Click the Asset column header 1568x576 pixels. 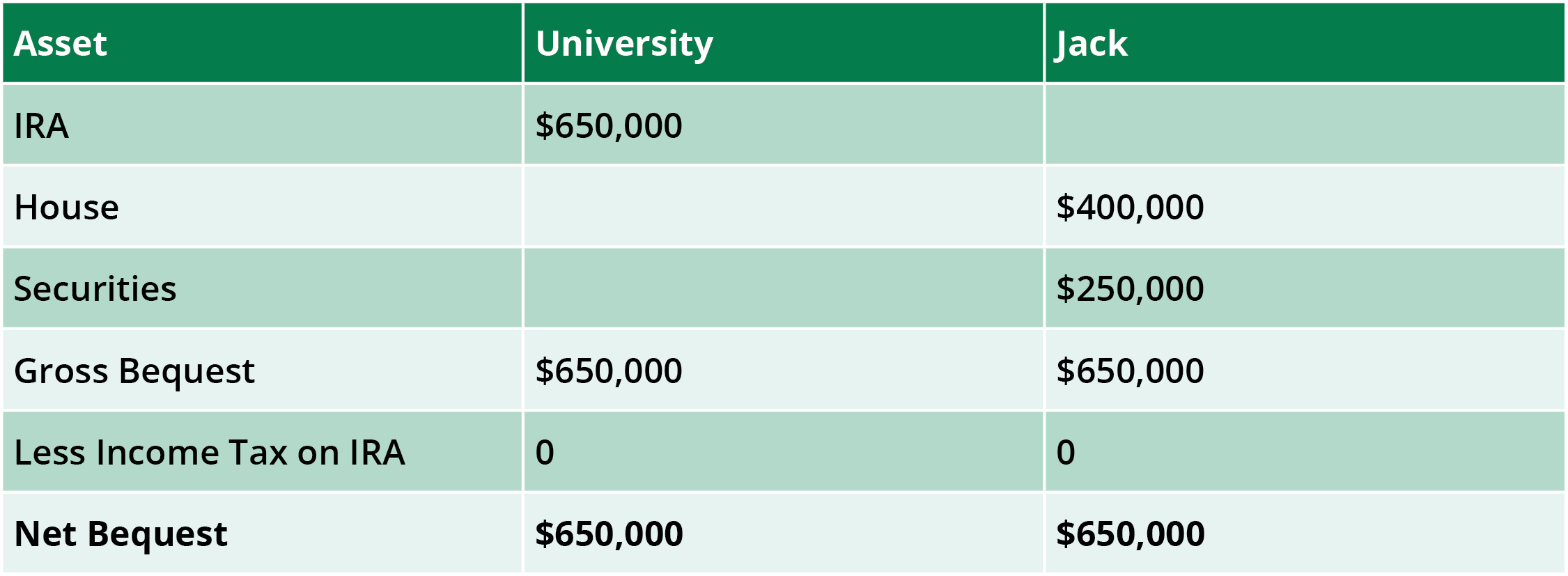[61, 43]
